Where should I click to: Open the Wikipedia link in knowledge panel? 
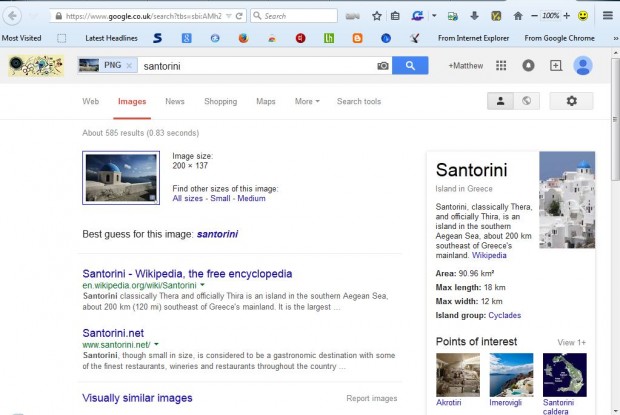pos(489,255)
